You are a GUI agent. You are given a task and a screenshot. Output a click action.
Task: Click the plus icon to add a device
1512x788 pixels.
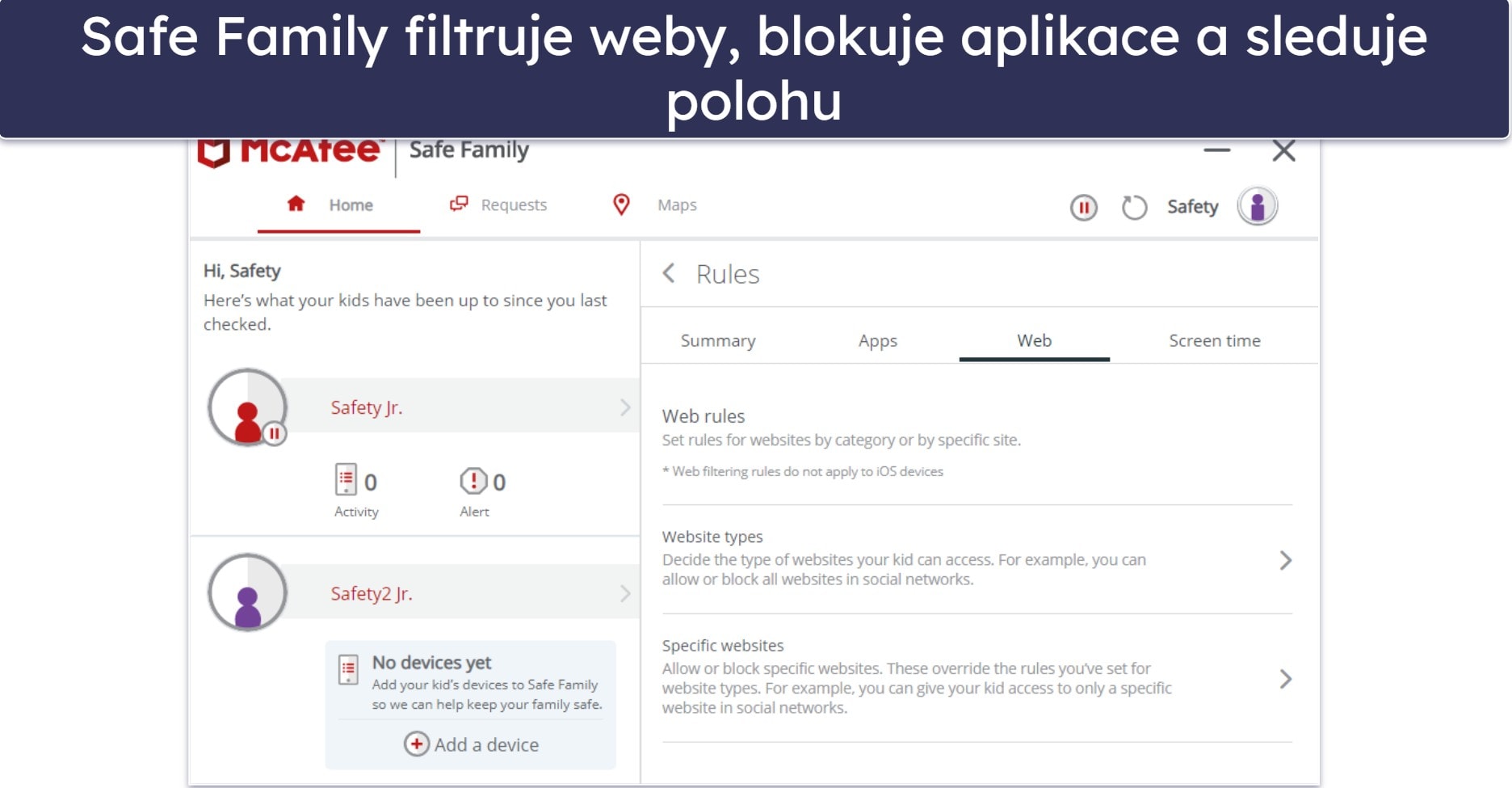pos(416,744)
